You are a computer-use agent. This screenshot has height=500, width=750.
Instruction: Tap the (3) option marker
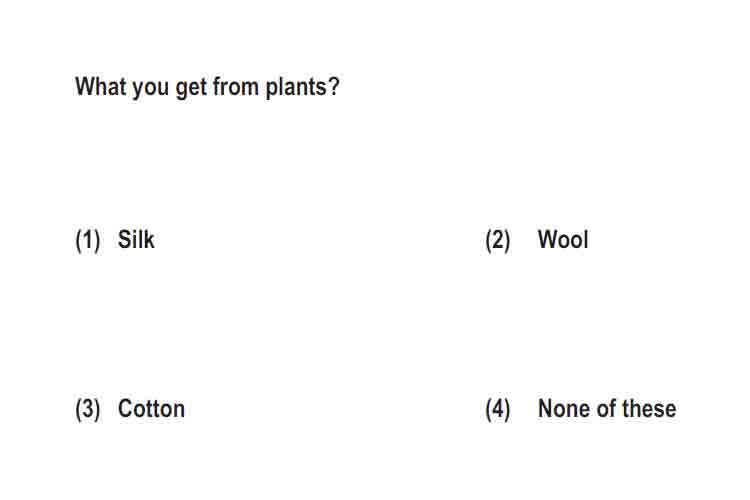click(x=88, y=410)
